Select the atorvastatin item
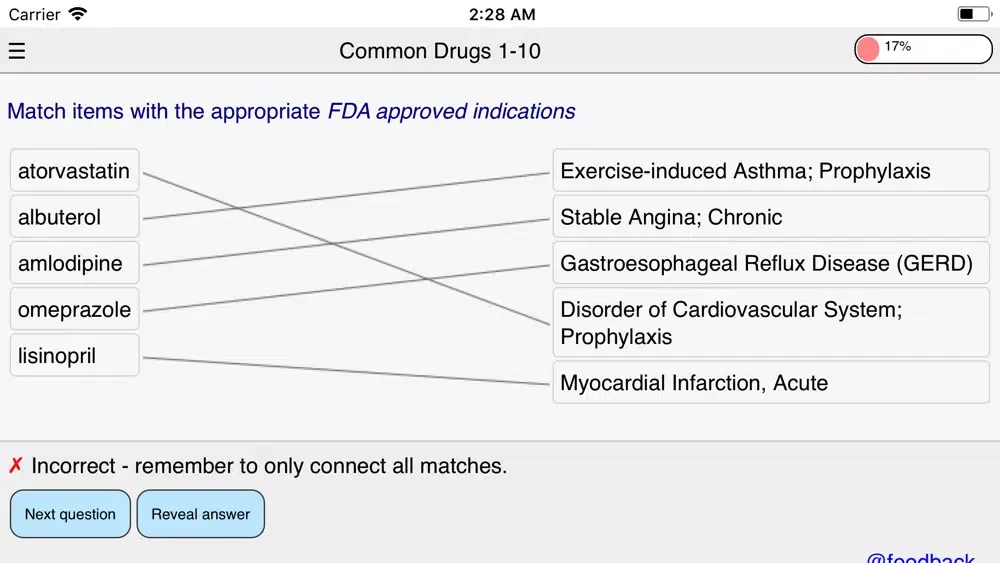Image resolution: width=1000 pixels, height=563 pixels. (x=74, y=172)
